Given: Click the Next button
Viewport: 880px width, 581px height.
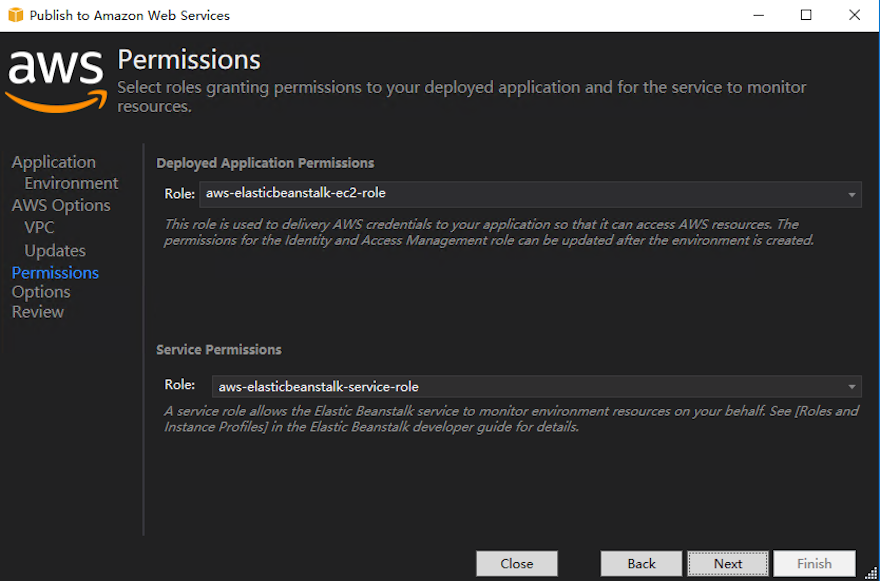Looking at the screenshot, I should (x=728, y=563).
